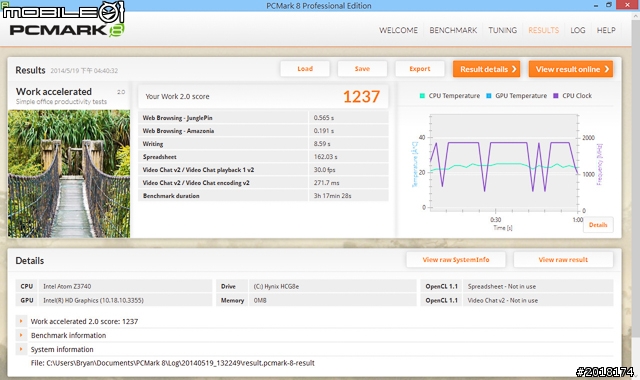Image resolution: width=640 pixels, height=380 pixels.
Task: Click the PCMark 8 logo
Action: click(67, 30)
